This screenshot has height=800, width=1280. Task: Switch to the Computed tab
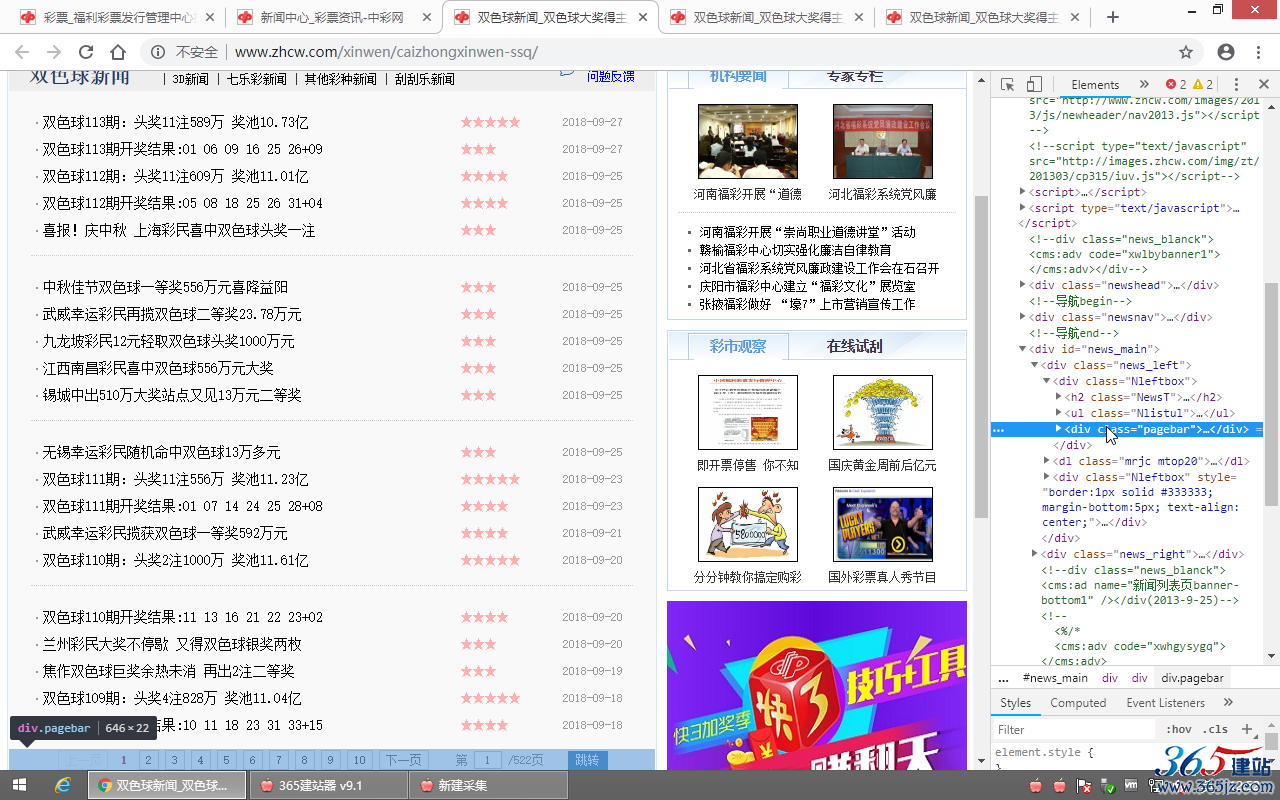click(1078, 703)
